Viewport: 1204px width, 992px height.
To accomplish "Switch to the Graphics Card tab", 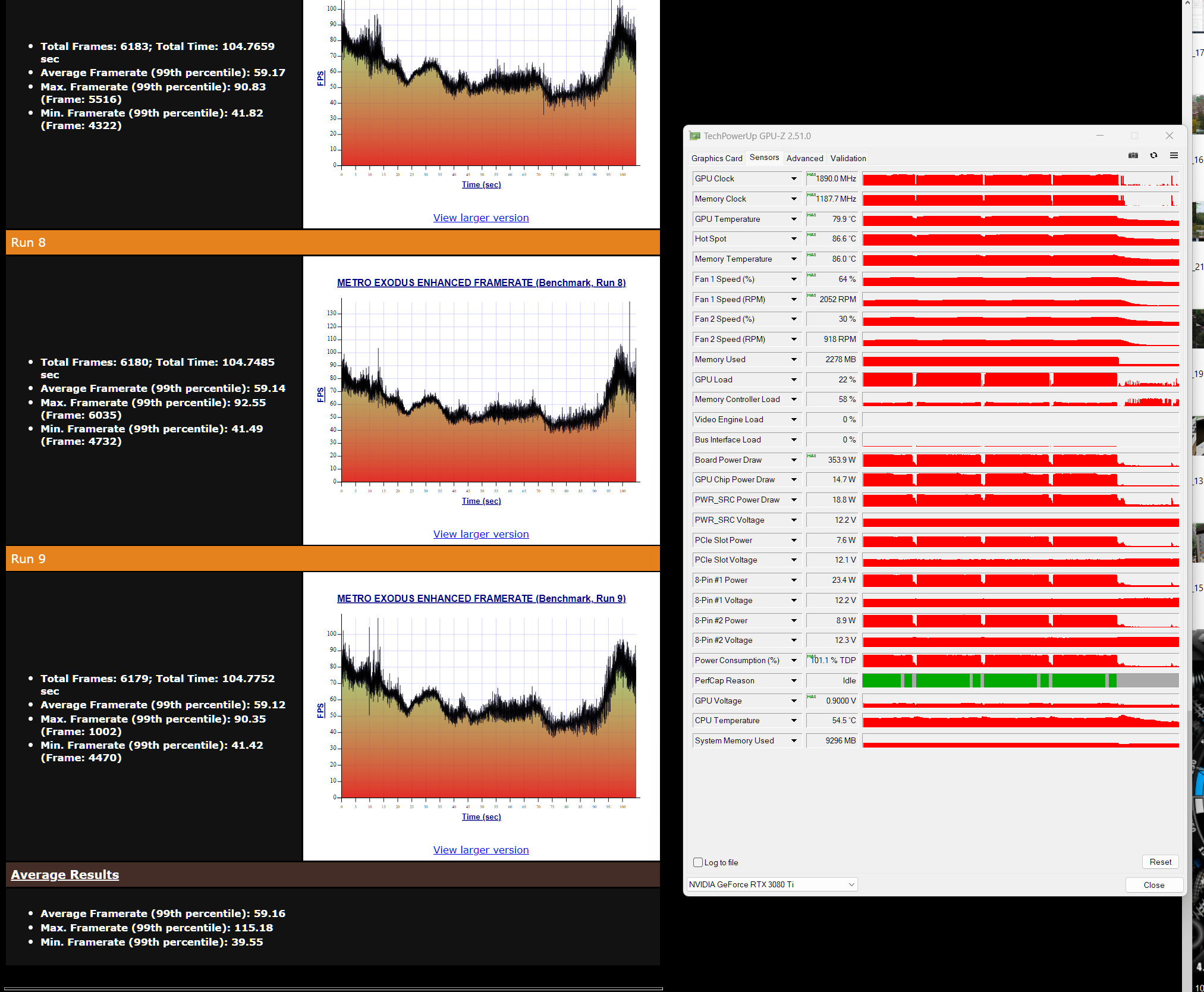I will point(716,158).
